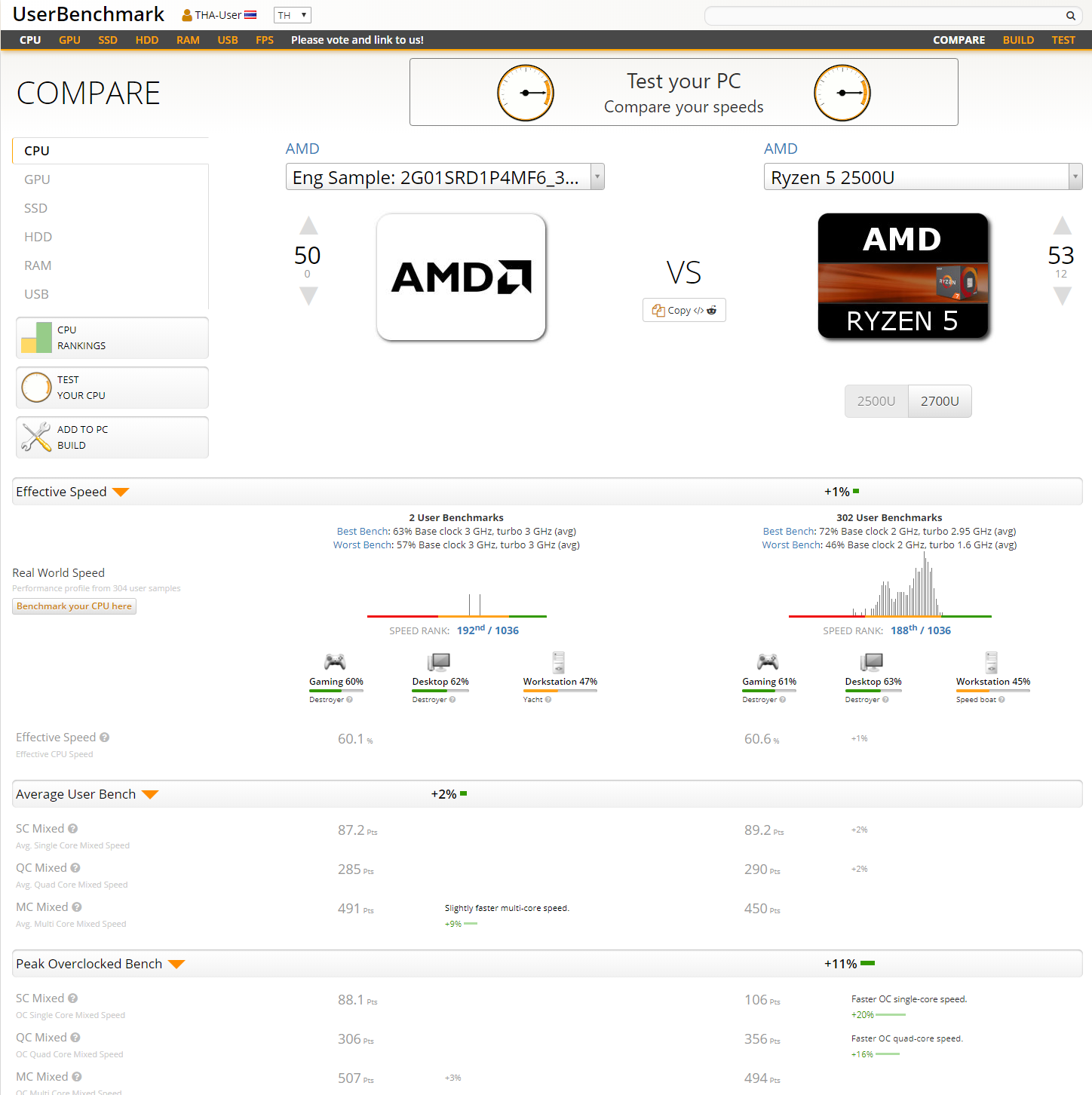Viewport: 1092px width, 1095px height.
Task: Open BUILD in the top navigation bar
Action: pyautogui.click(x=1018, y=40)
